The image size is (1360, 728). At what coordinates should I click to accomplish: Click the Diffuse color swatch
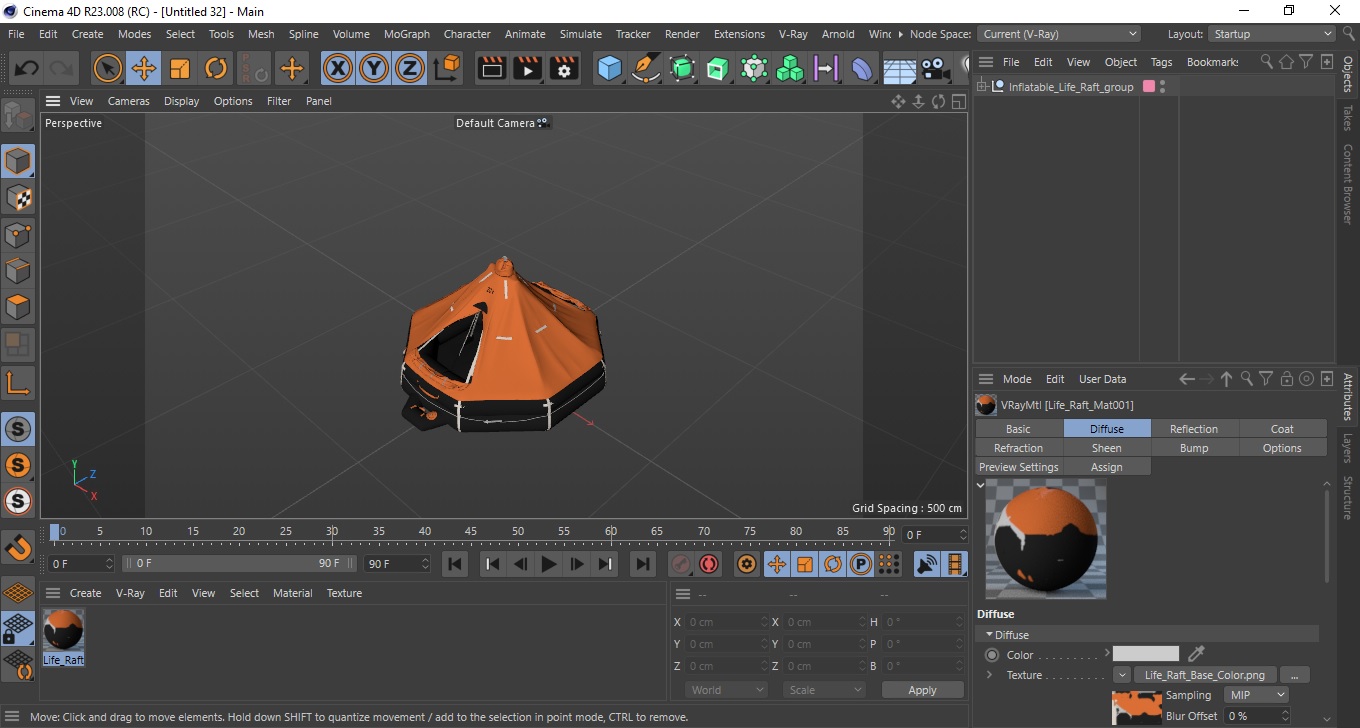[1145, 655]
